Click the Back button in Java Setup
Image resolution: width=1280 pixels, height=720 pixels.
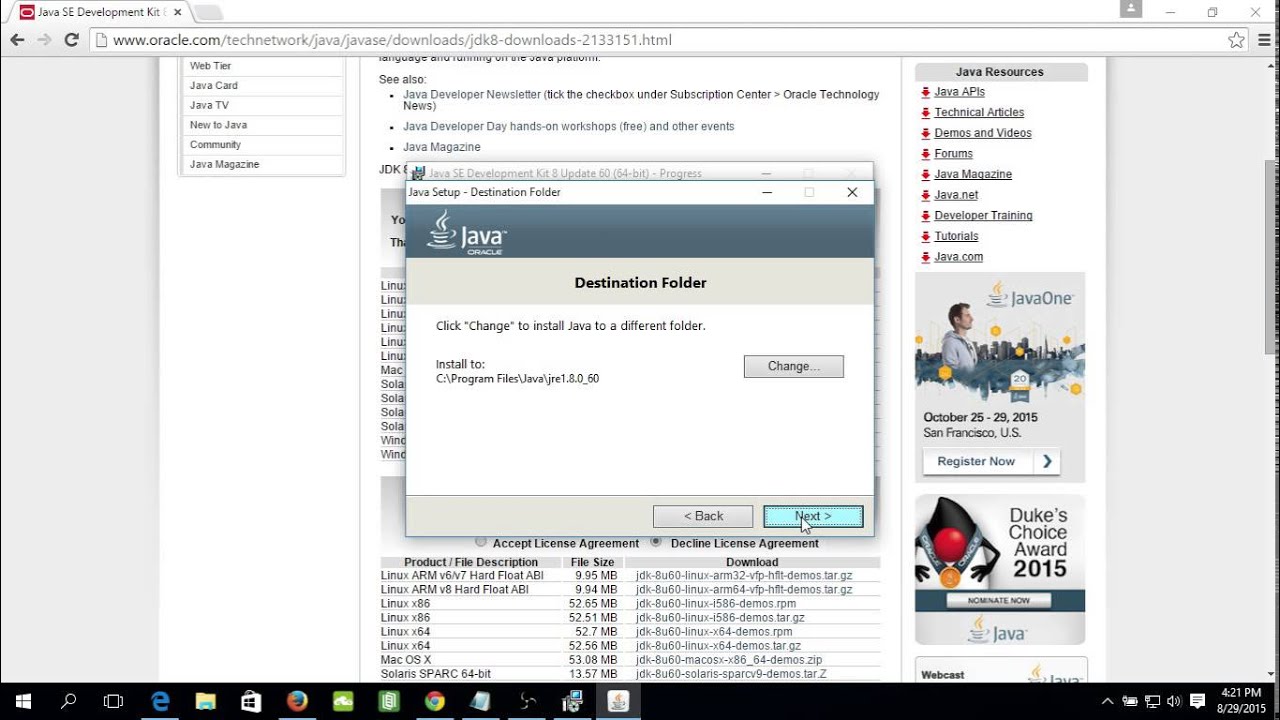pyautogui.click(x=703, y=516)
